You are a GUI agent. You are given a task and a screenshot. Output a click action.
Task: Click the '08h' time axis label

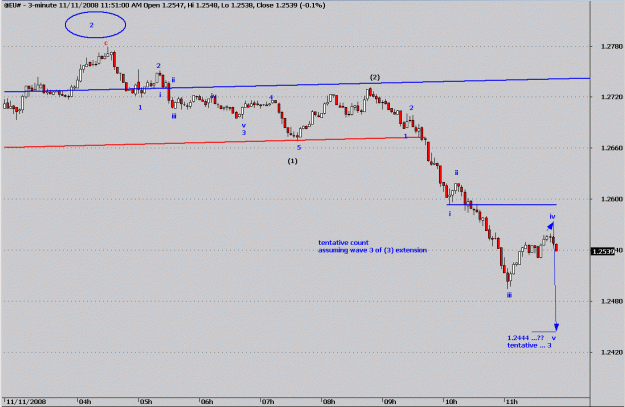[x=329, y=401]
